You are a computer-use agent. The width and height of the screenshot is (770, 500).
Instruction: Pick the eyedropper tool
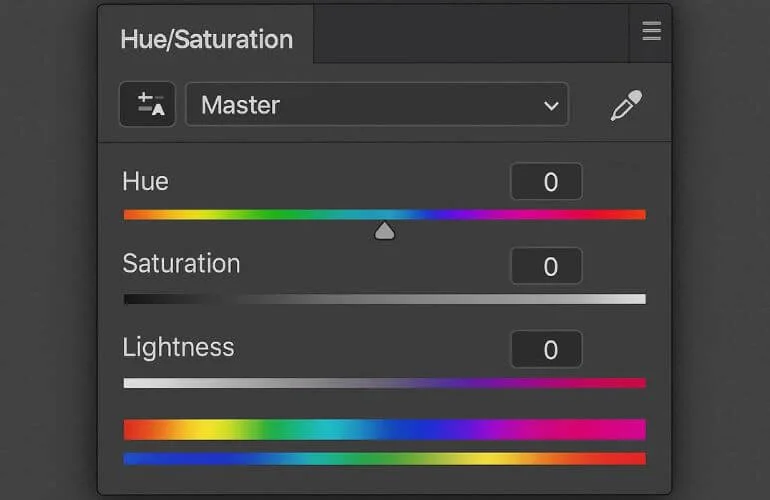pos(626,105)
